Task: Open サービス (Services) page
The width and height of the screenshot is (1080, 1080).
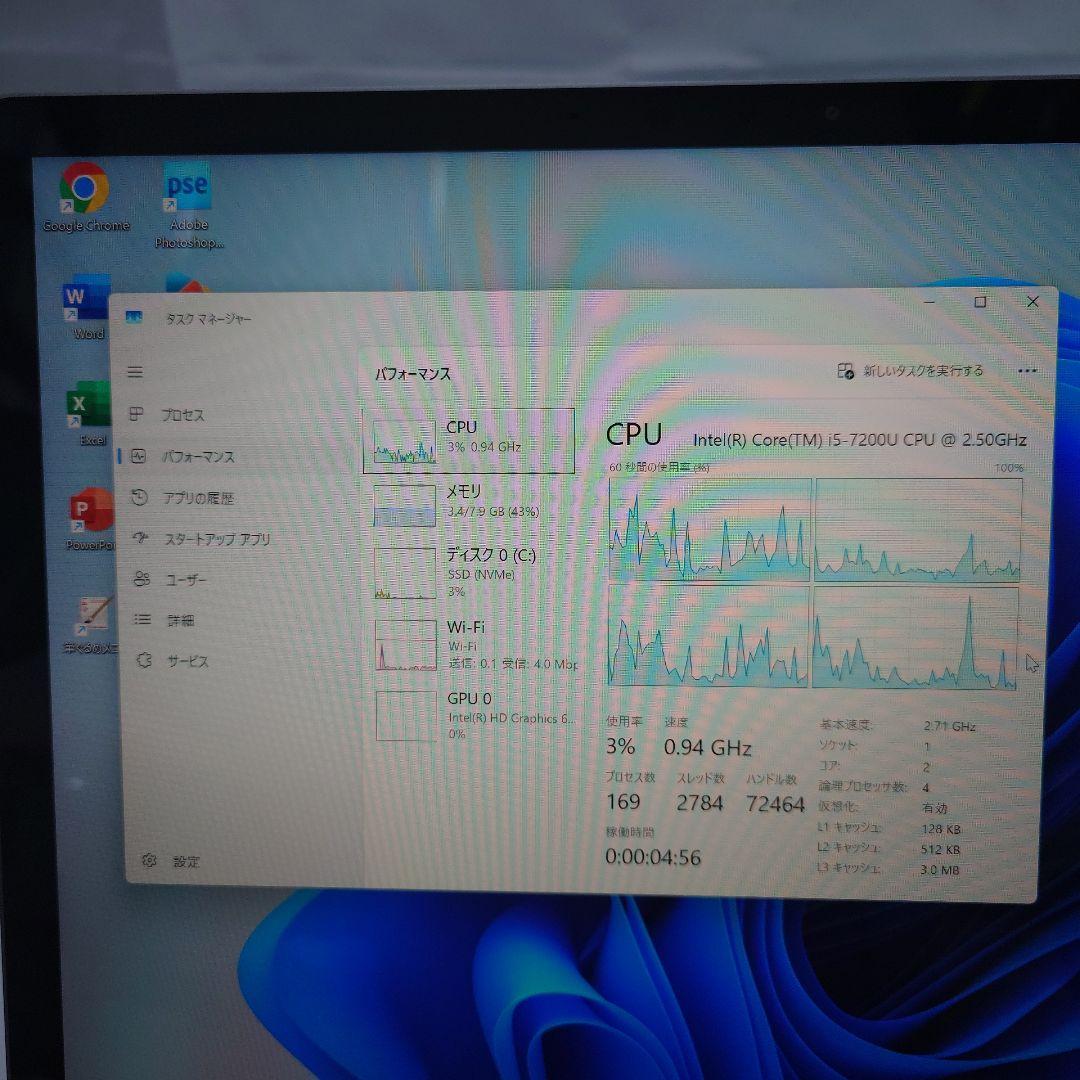Action: [x=185, y=661]
